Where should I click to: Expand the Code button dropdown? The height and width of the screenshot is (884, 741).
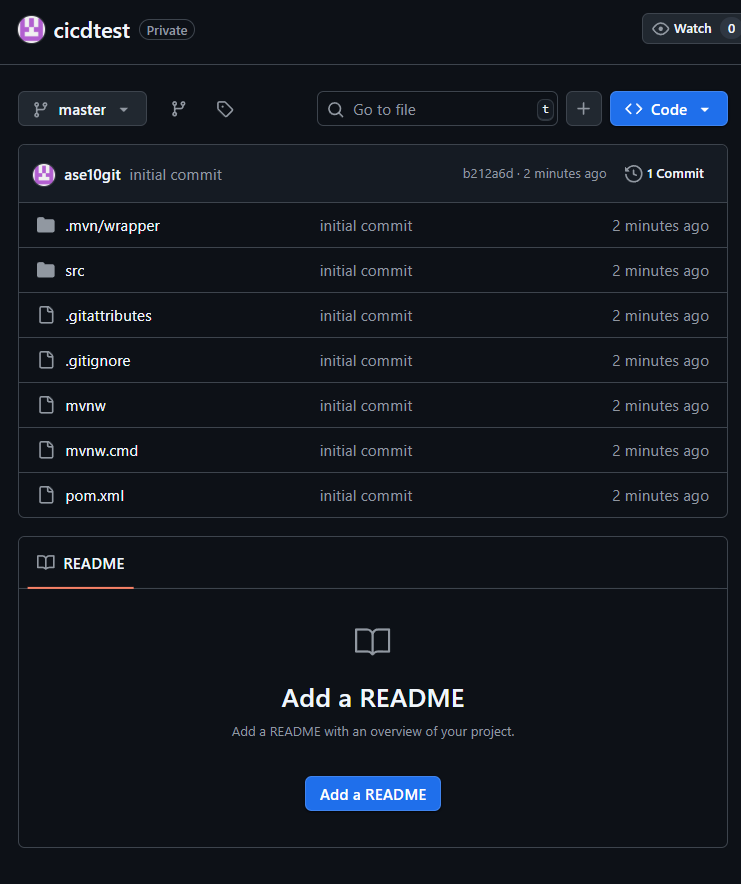(704, 109)
